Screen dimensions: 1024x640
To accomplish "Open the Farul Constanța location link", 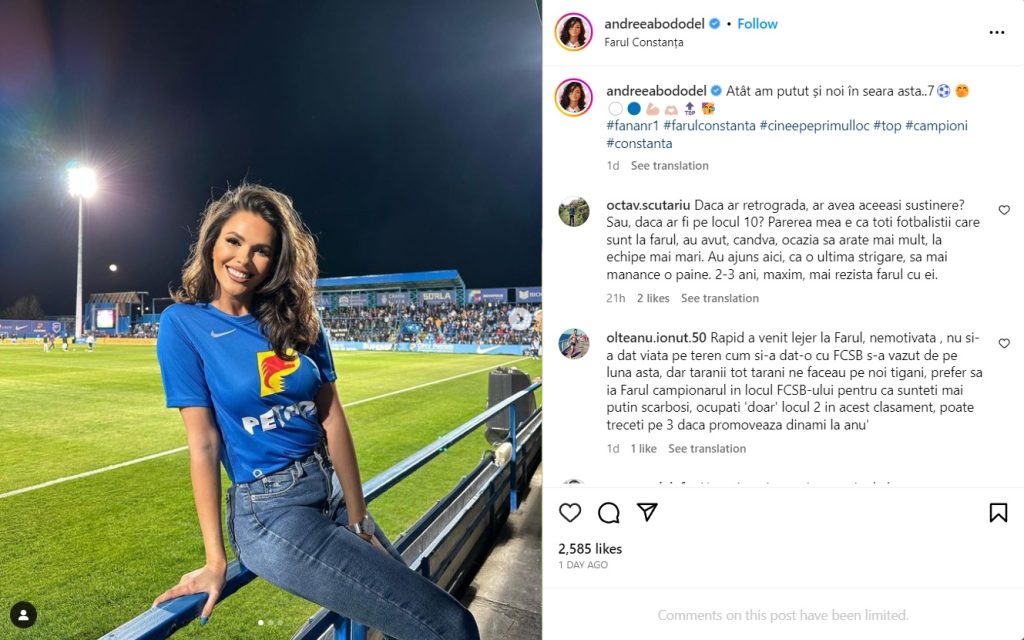I will [644, 43].
